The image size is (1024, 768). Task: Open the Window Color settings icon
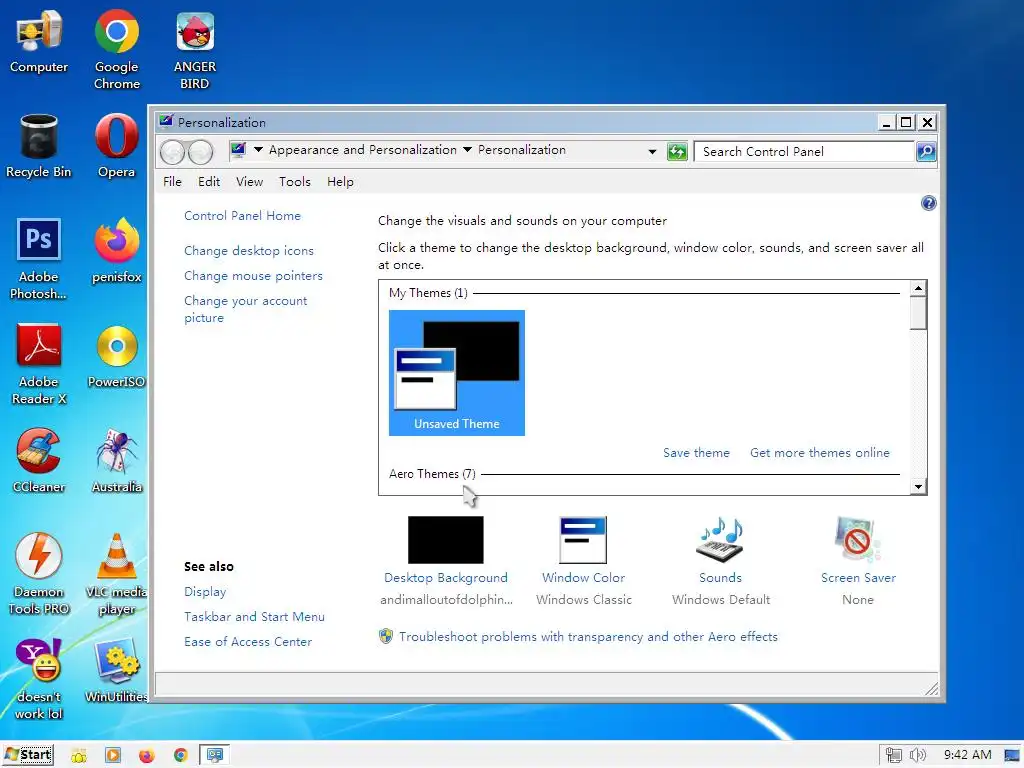pos(583,540)
